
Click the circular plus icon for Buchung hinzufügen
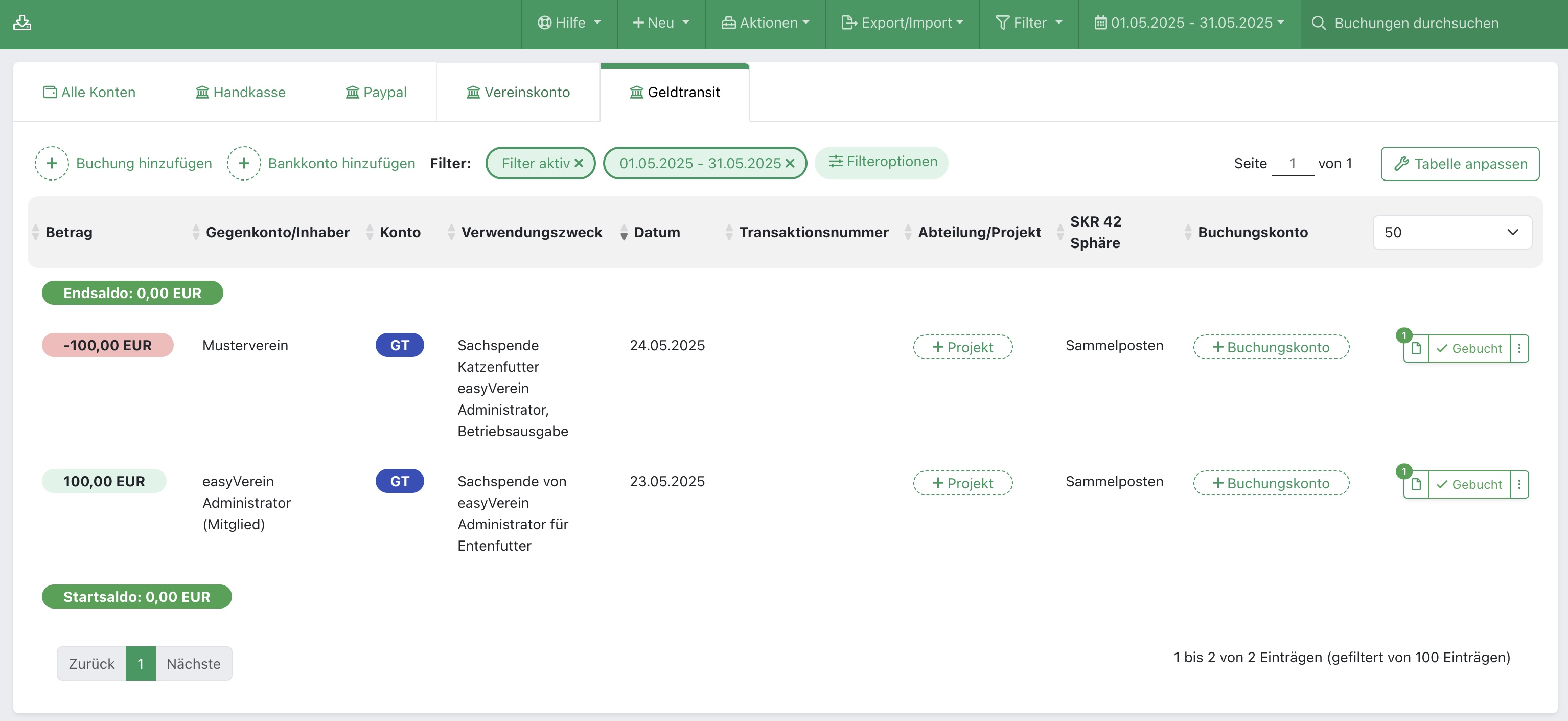tap(52, 163)
